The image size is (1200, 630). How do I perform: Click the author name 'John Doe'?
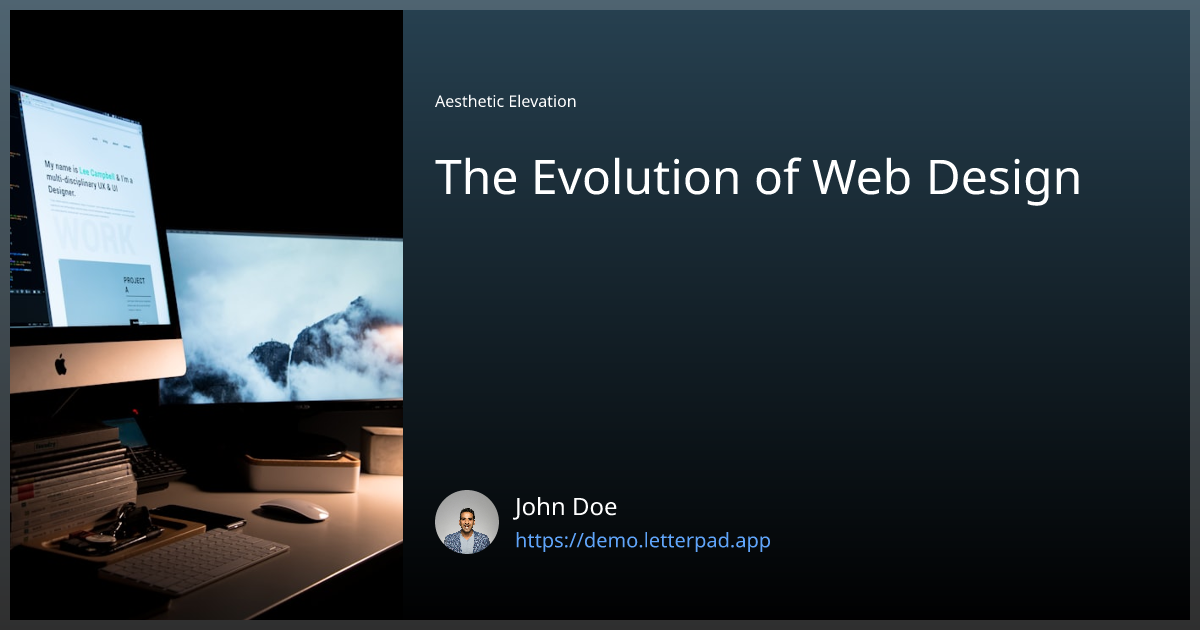pyautogui.click(x=566, y=506)
